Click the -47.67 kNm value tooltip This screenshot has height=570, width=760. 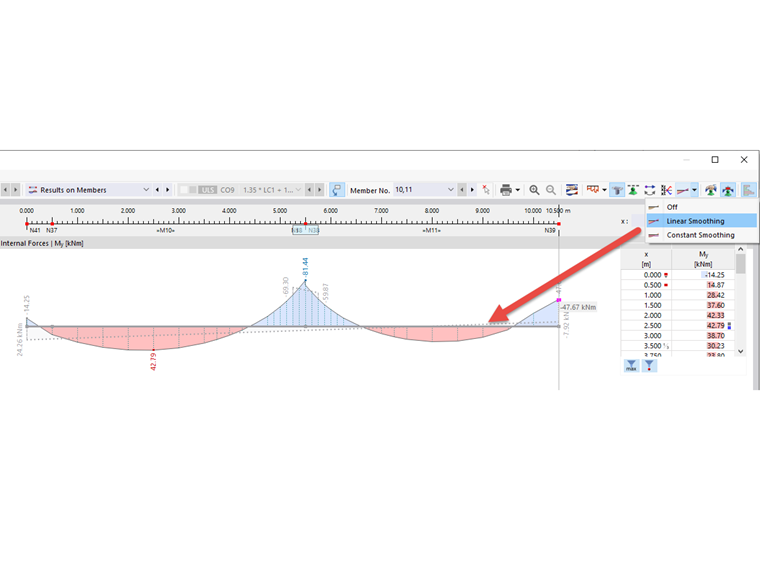pyautogui.click(x=579, y=307)
